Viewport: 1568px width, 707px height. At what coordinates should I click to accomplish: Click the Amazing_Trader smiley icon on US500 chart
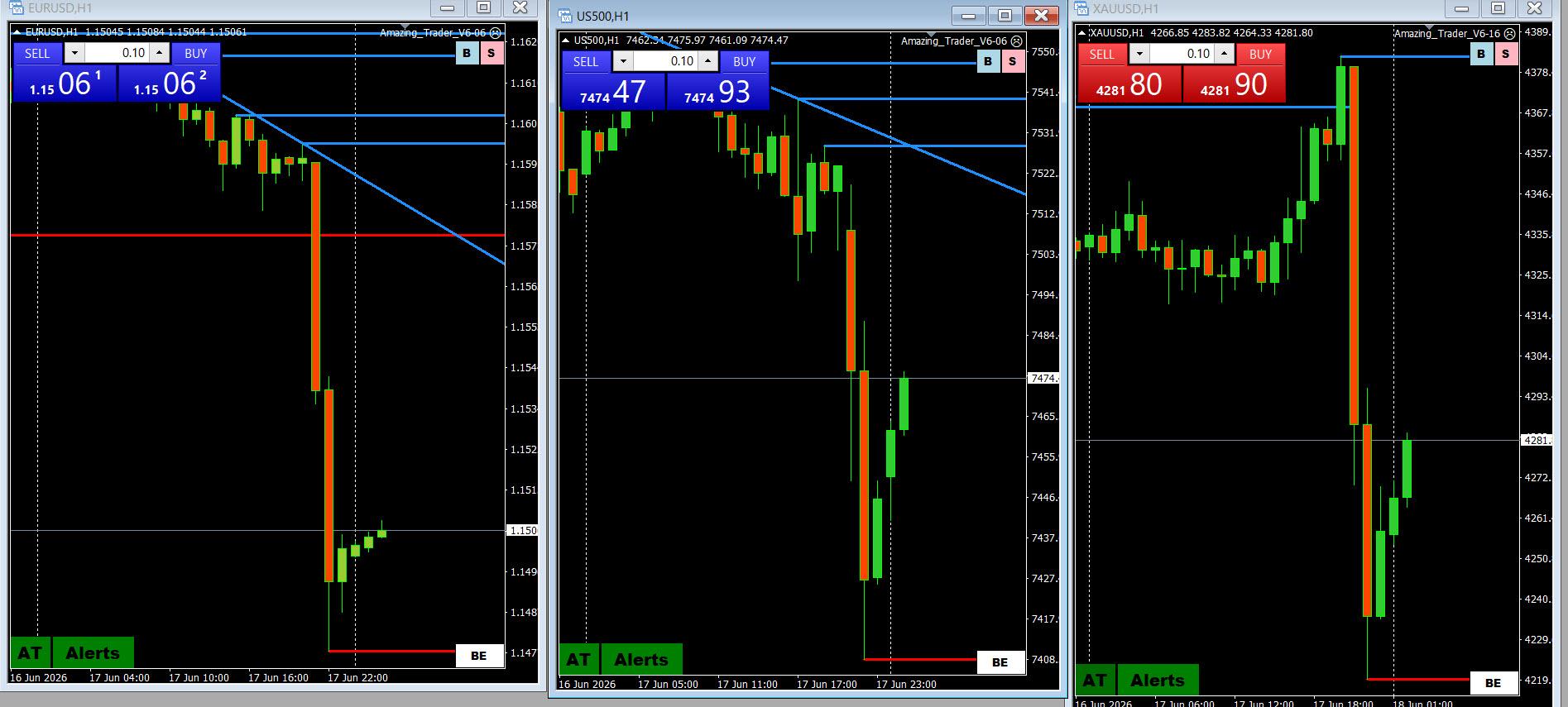(x=1016, y=41)
